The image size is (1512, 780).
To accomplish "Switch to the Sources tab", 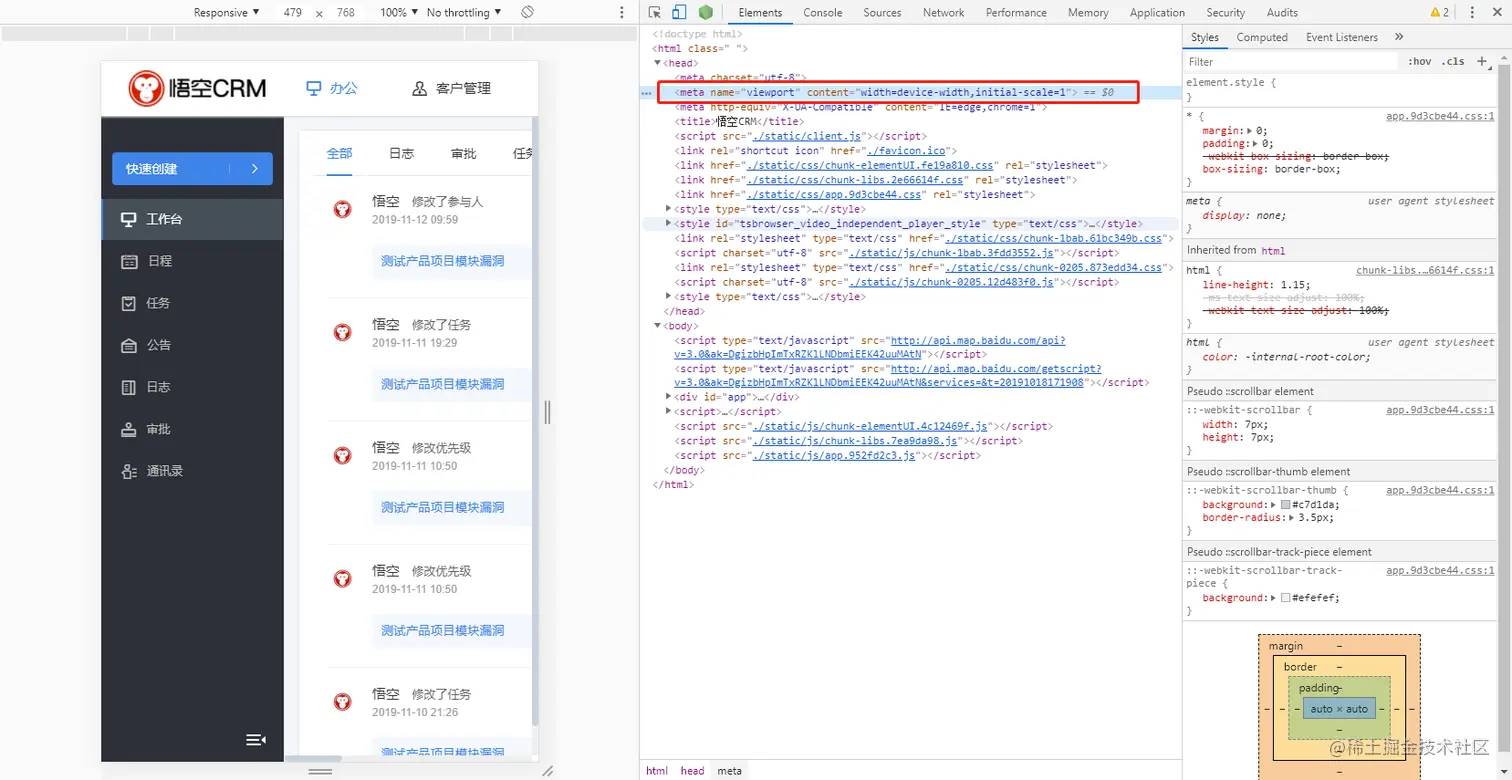I will [882, 12].
